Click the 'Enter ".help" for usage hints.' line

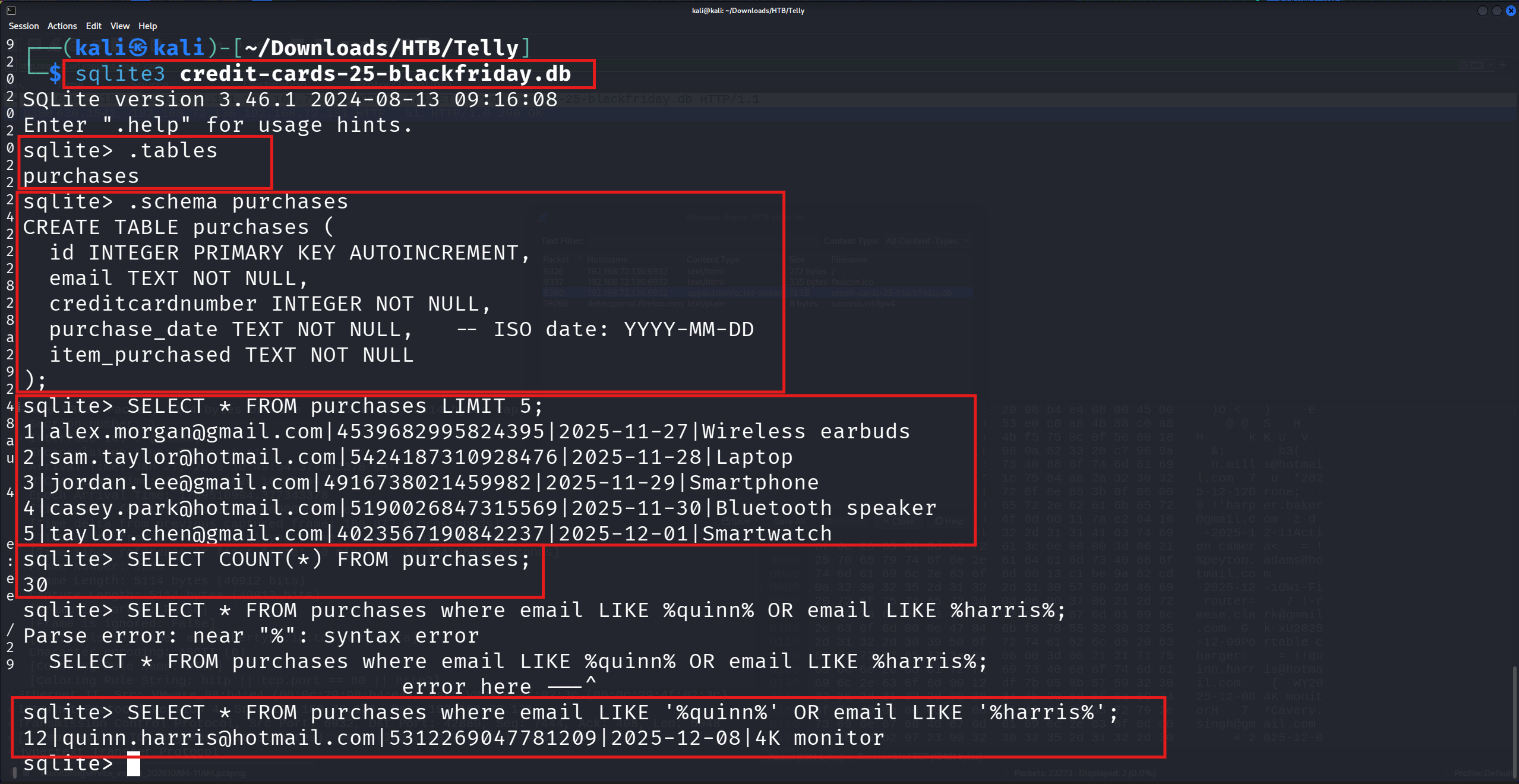coord(217,125)
